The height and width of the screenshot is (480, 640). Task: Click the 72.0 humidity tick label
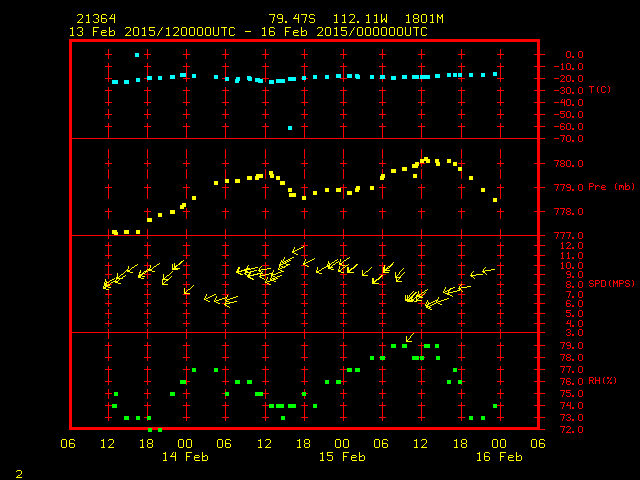(x=571, y=430)
